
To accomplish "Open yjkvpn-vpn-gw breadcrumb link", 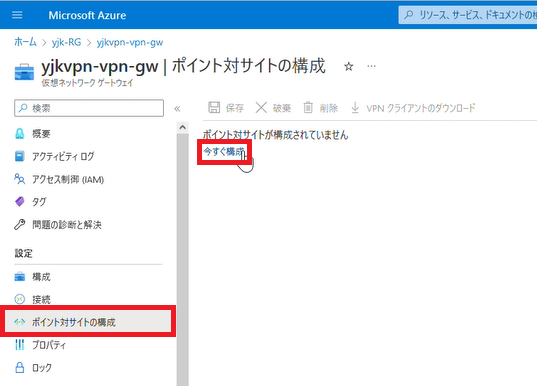I will click(130, 42).
